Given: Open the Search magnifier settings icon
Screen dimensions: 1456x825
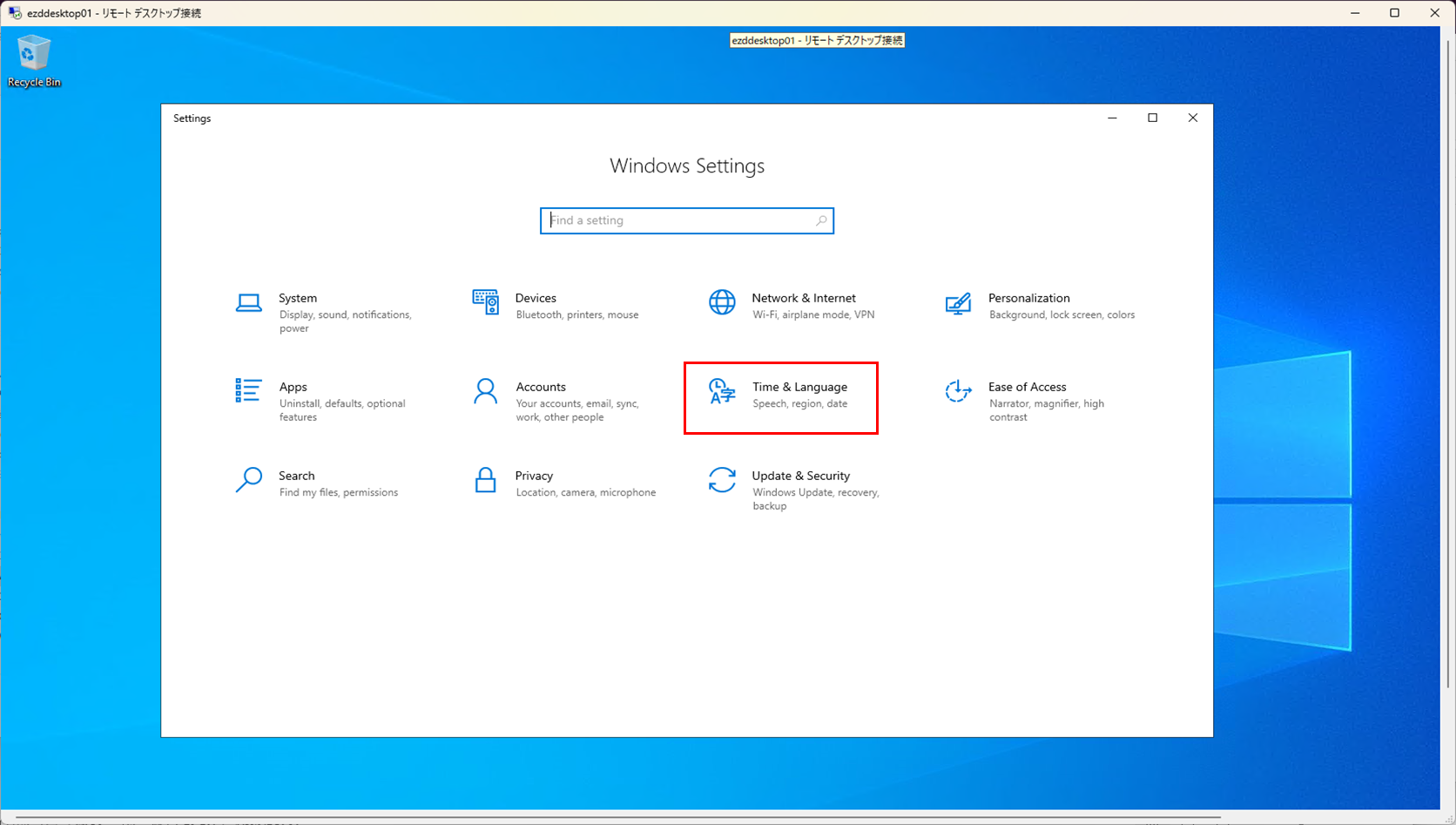Looking at the screenshot, I should (x=249, y=480).
